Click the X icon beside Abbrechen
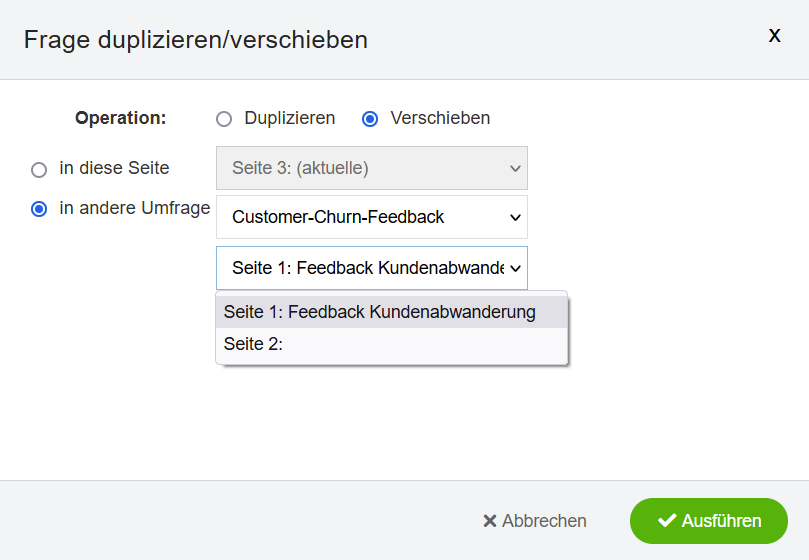Screen dimensions: 809x560 point(490,521)
